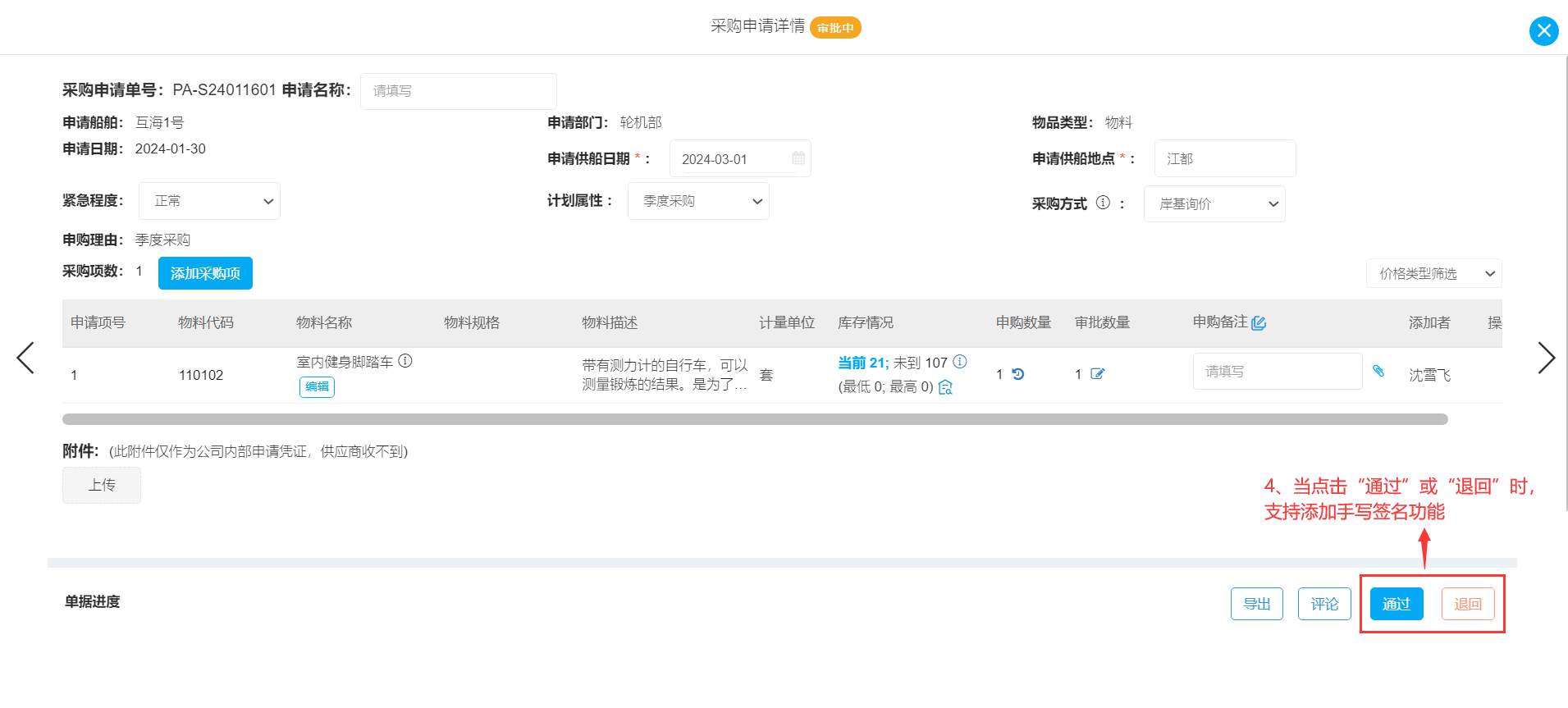Click edit icon beside 申购备注 header

[1259, 322]
